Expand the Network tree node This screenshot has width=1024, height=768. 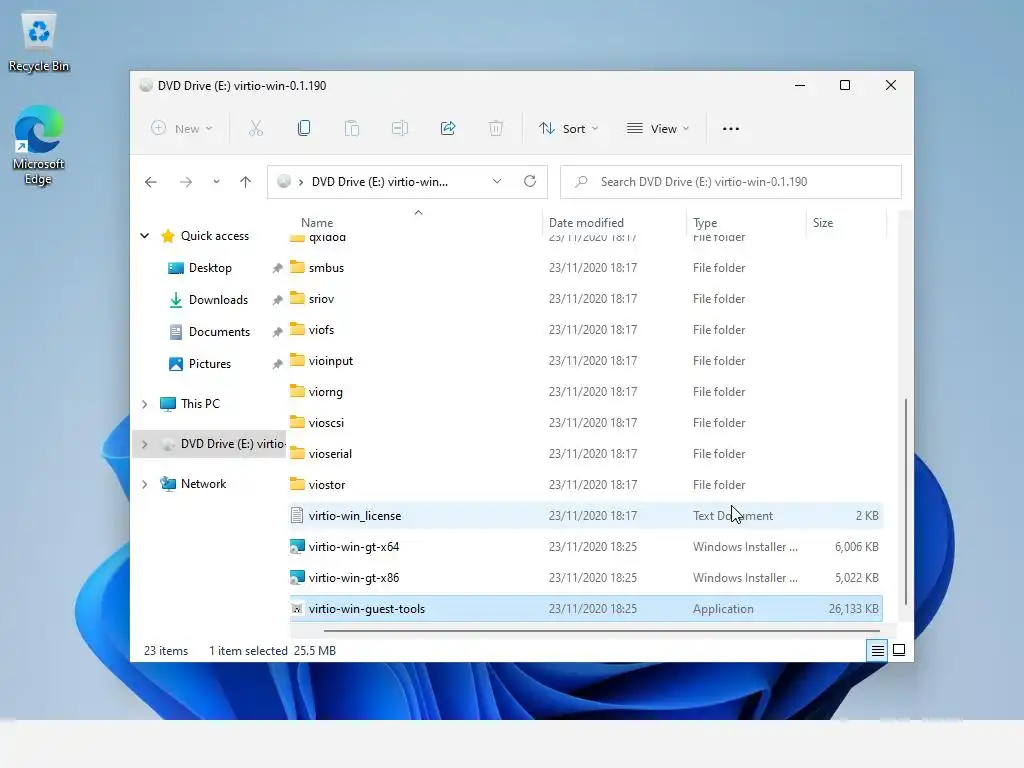145,484
